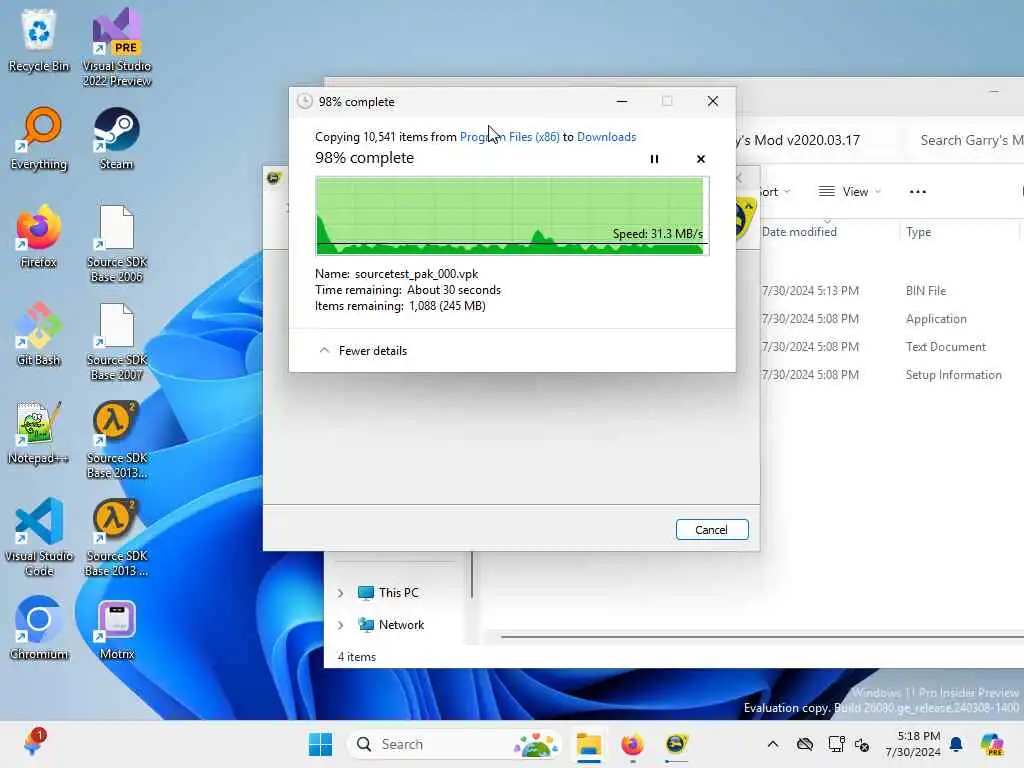Select the Setup Information file row
Viewport: 1024px width, 768px height.
click(x=891, y=375)
